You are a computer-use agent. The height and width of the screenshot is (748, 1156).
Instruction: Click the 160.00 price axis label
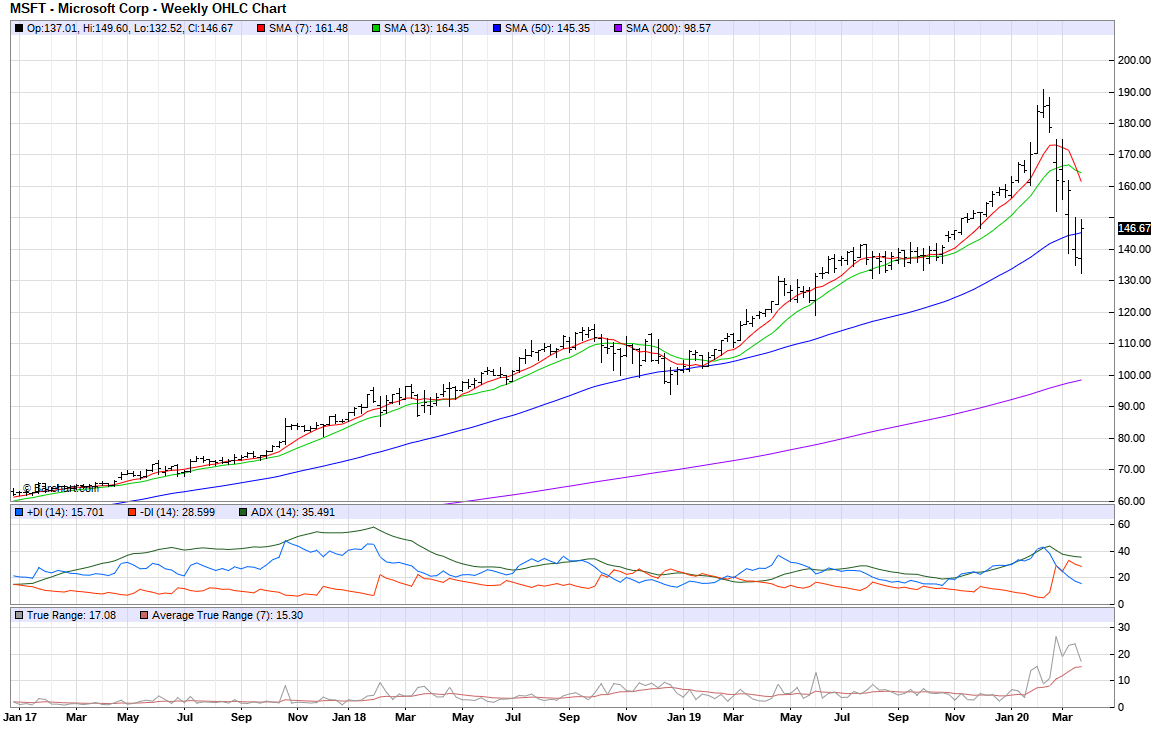[x=1134, y=186]
